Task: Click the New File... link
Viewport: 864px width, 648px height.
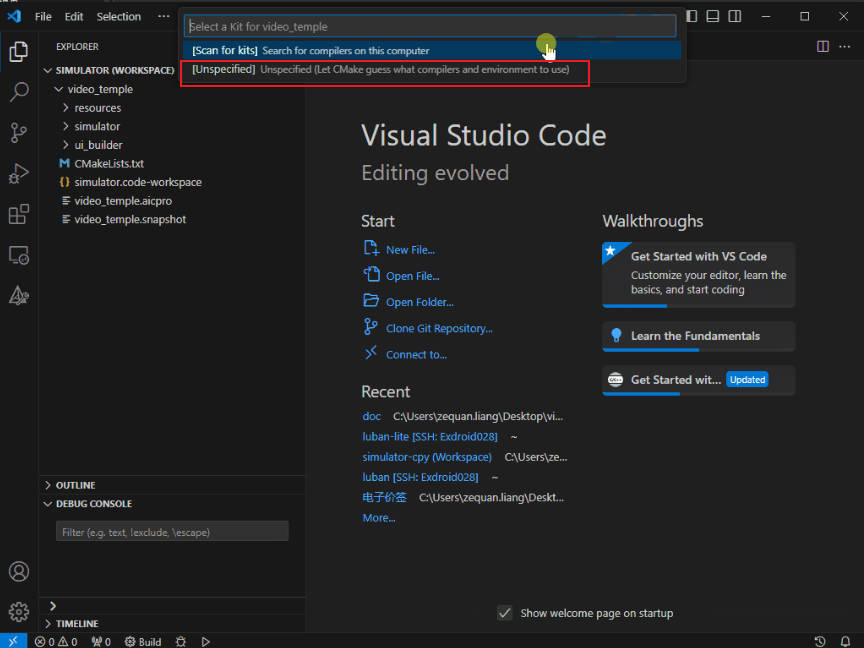Action: click(x=410, y=250)
